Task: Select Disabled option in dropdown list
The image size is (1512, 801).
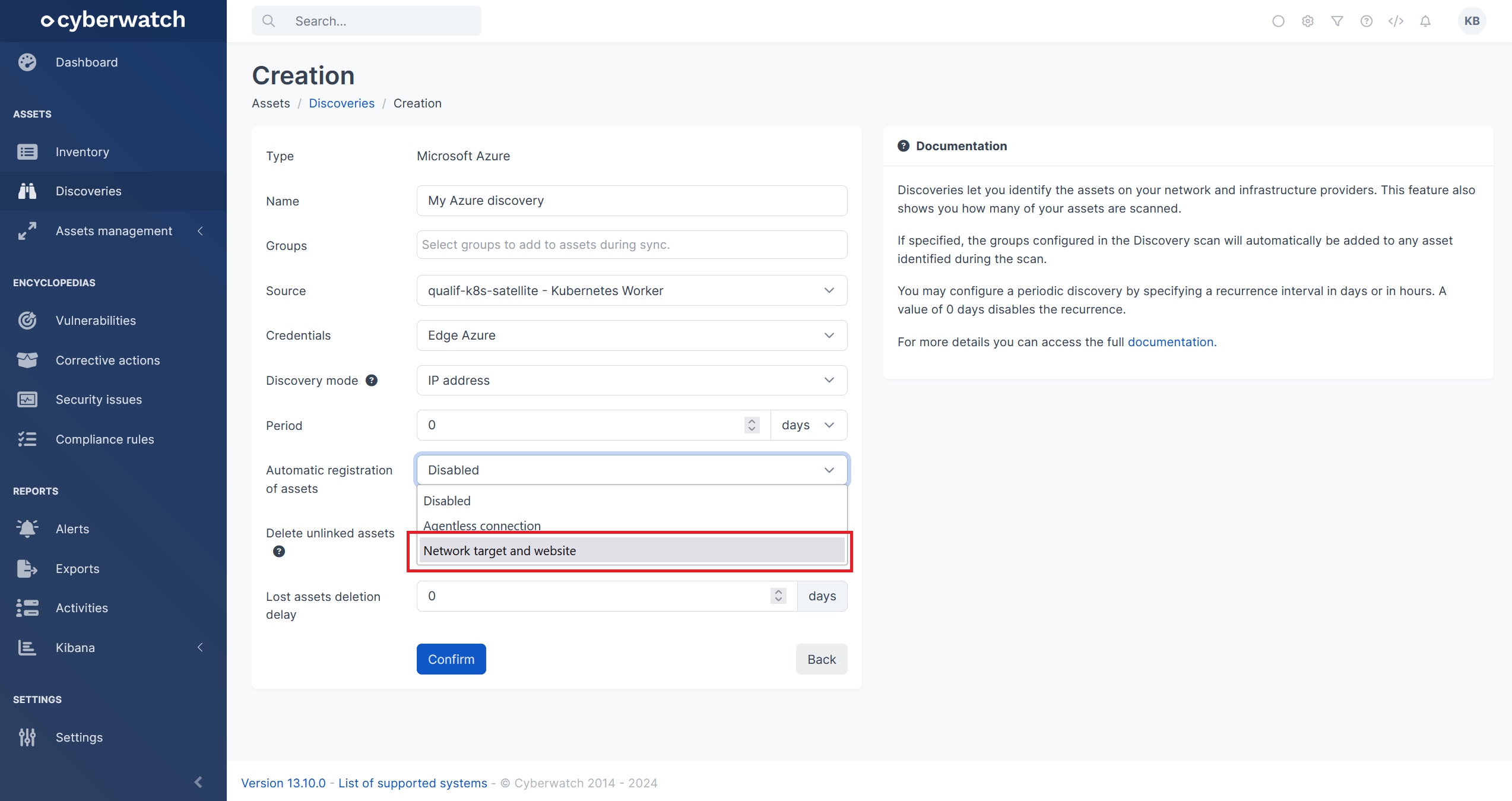Action: (x=632, y=501)
